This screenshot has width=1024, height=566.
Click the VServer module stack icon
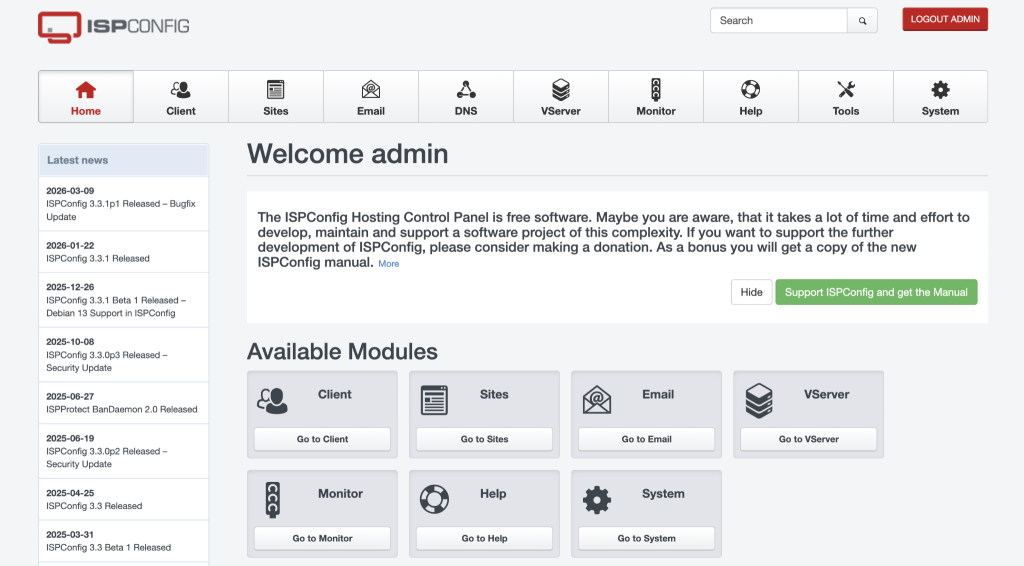click(x=759, y=400)
